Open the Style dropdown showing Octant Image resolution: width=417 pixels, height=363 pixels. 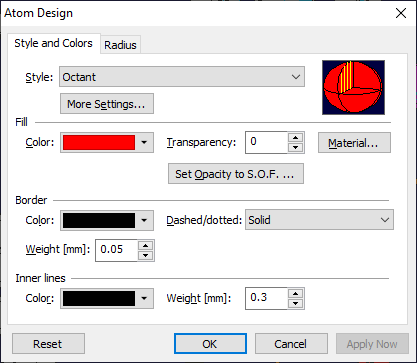(x=182, y=77)
